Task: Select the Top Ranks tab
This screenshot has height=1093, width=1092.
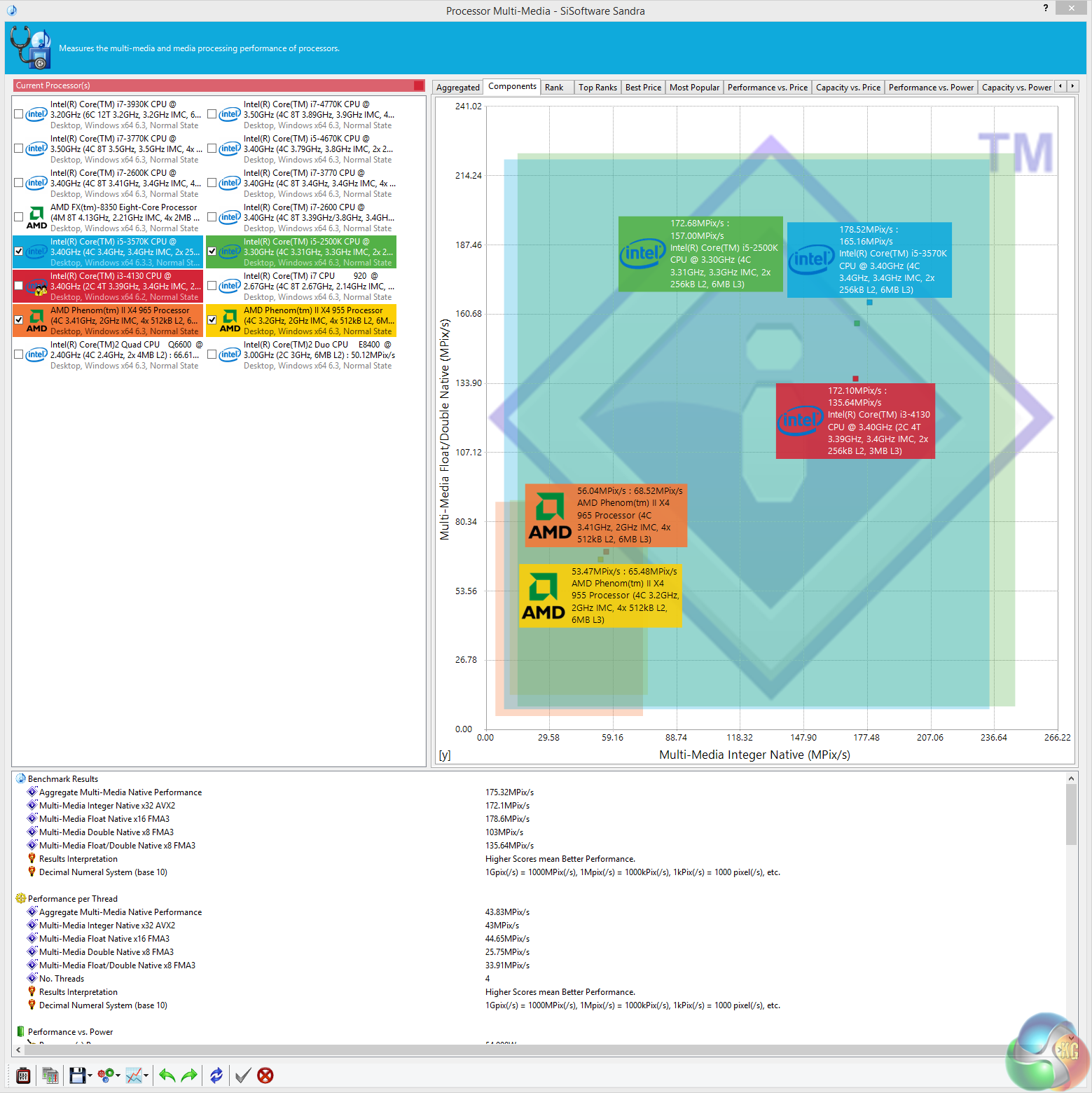Action: click(x=597, y=88)
